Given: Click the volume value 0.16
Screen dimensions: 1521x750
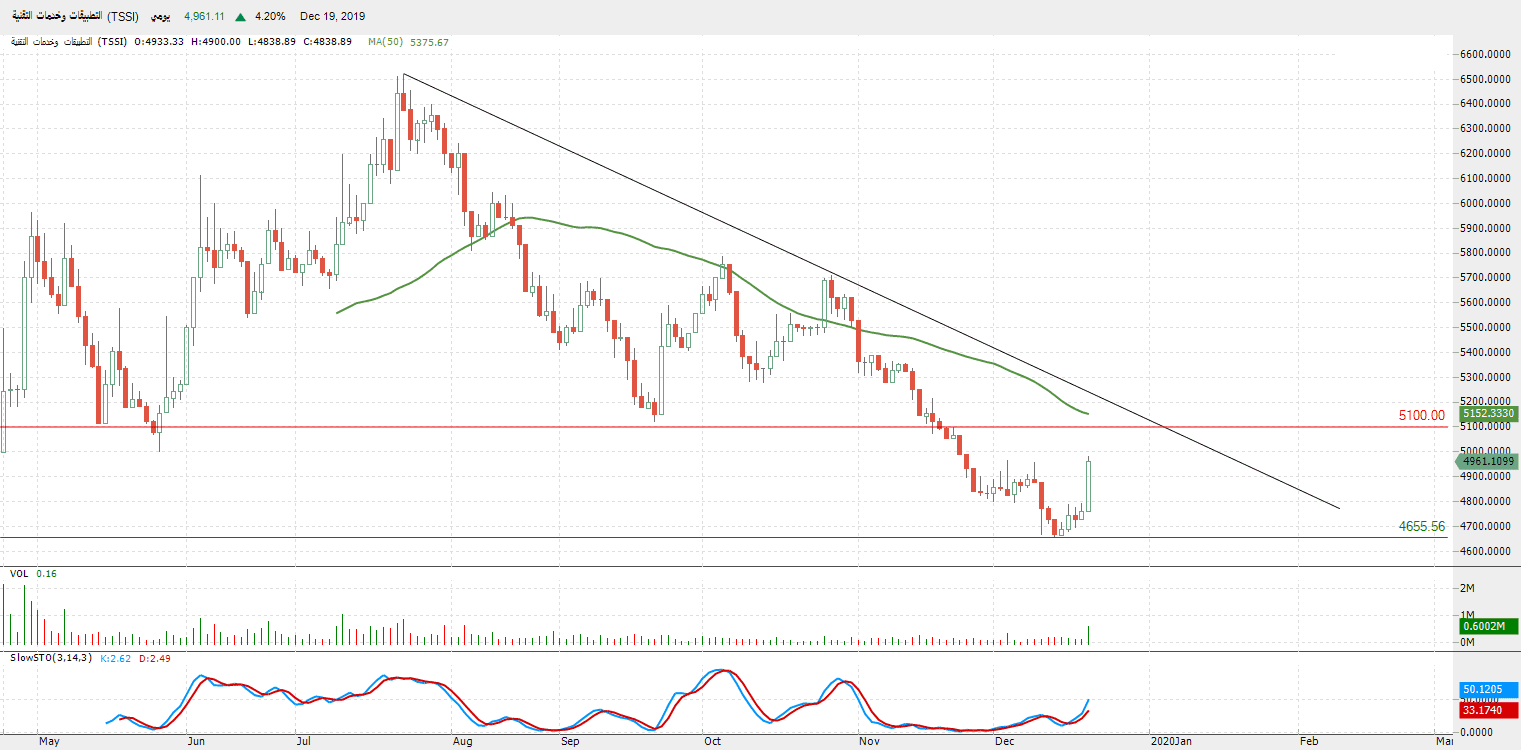Looking at the screenshot, I should click(x=46, y=574).
